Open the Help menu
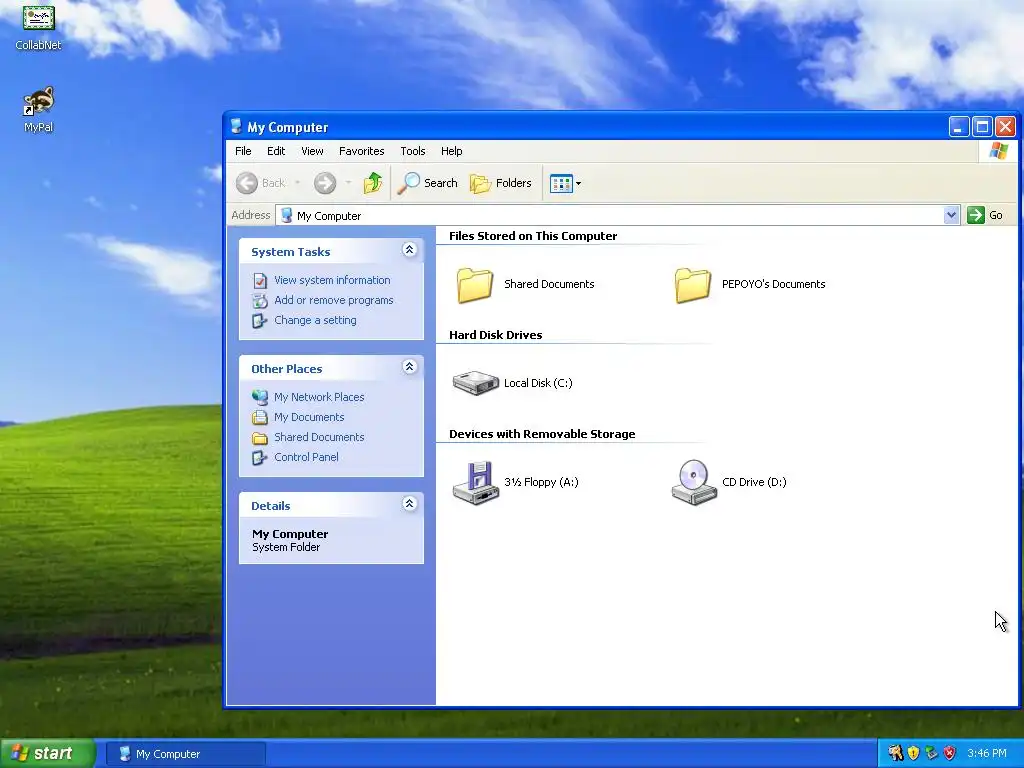The height and width of the screenshot is (768, 1024). click(451, 151)
